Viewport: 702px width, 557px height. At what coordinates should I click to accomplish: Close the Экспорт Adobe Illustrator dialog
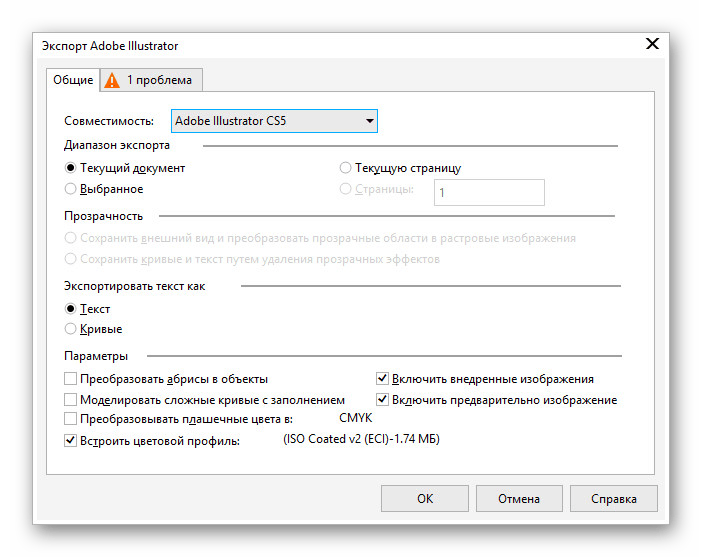click(652, 44)
